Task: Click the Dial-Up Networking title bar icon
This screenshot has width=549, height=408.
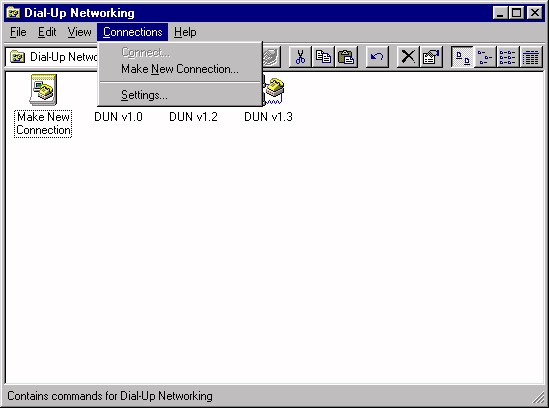Action: pyautogui.click(x=14, y=13)
